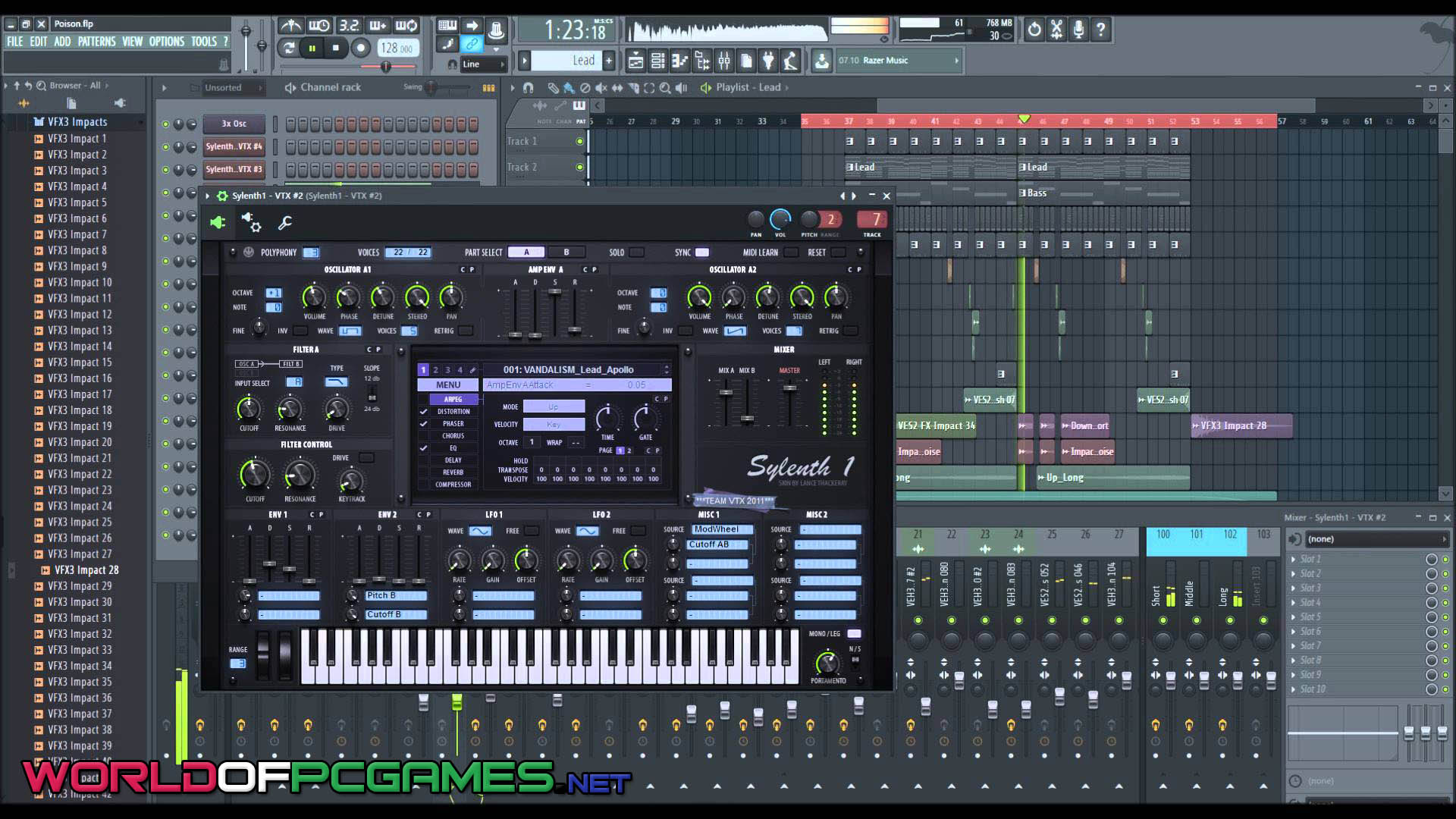Screen dimensions: 1456x819
Task: Toggle the Sylenth1 SYNC switch
Action: click(702, 253)
